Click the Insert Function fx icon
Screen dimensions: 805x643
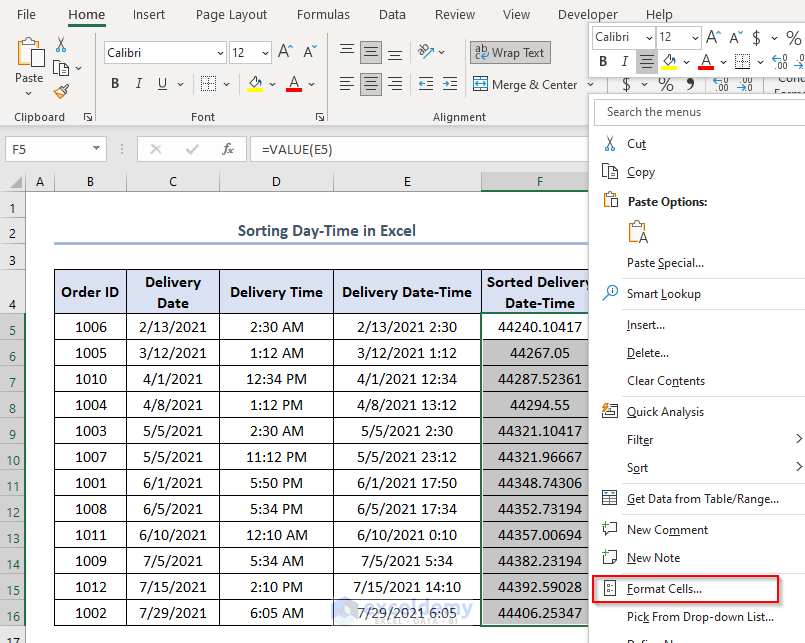click(x=228, y=149)
